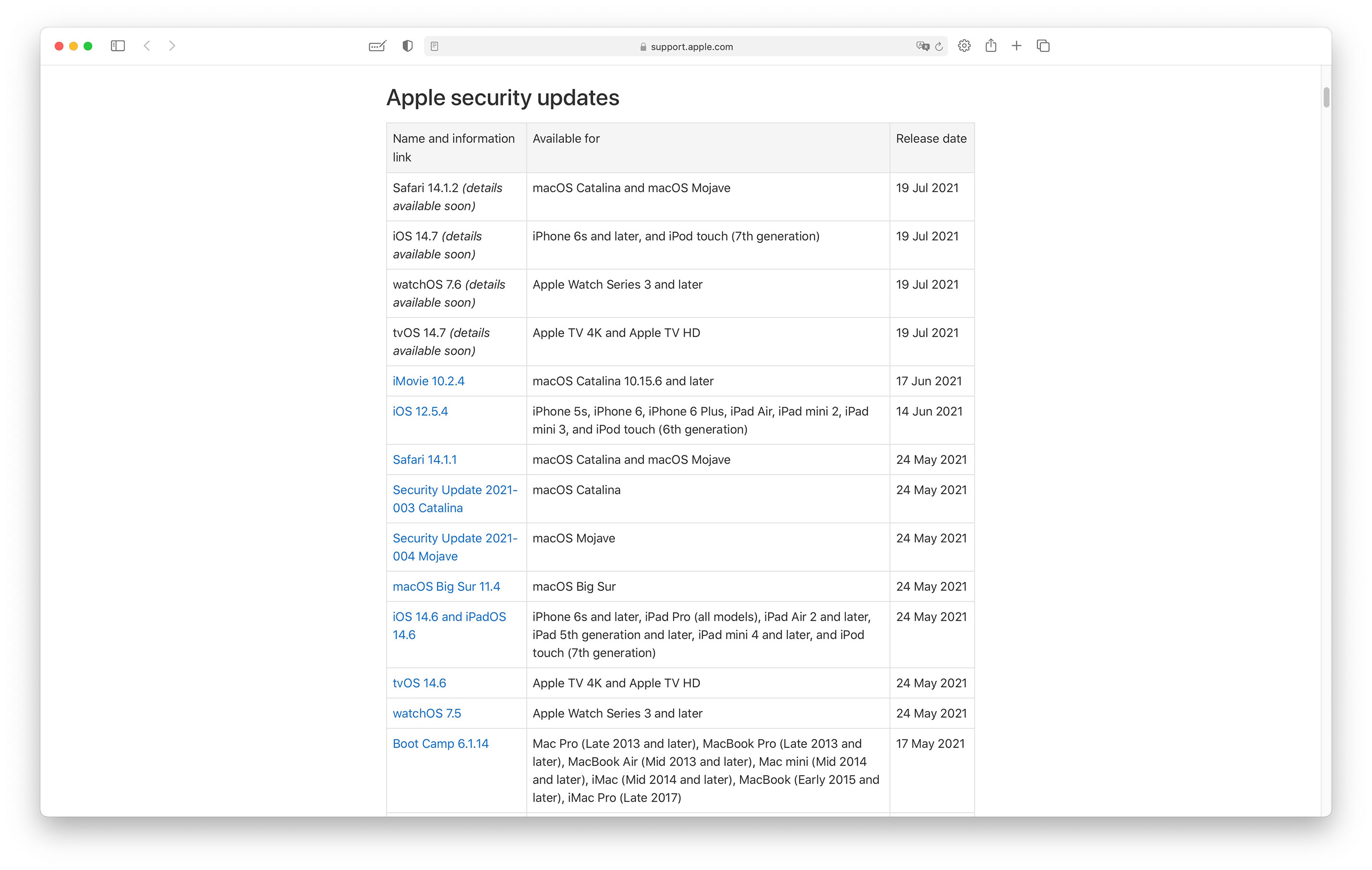Focus the support.apple.com address field

[686, 47]
